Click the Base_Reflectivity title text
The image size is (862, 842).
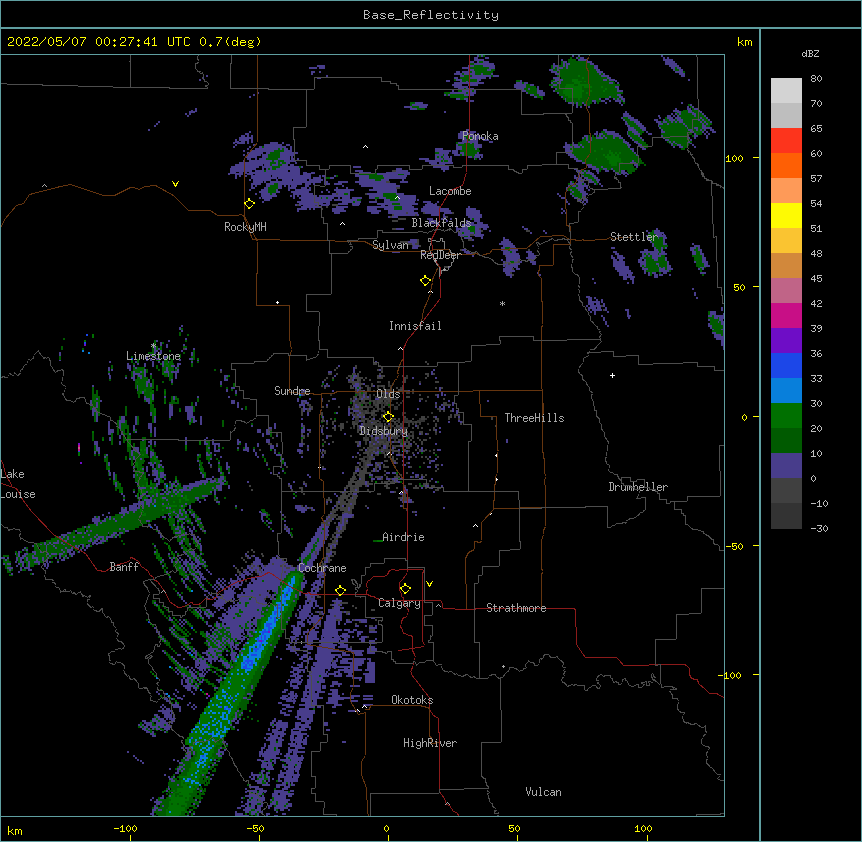430,15
